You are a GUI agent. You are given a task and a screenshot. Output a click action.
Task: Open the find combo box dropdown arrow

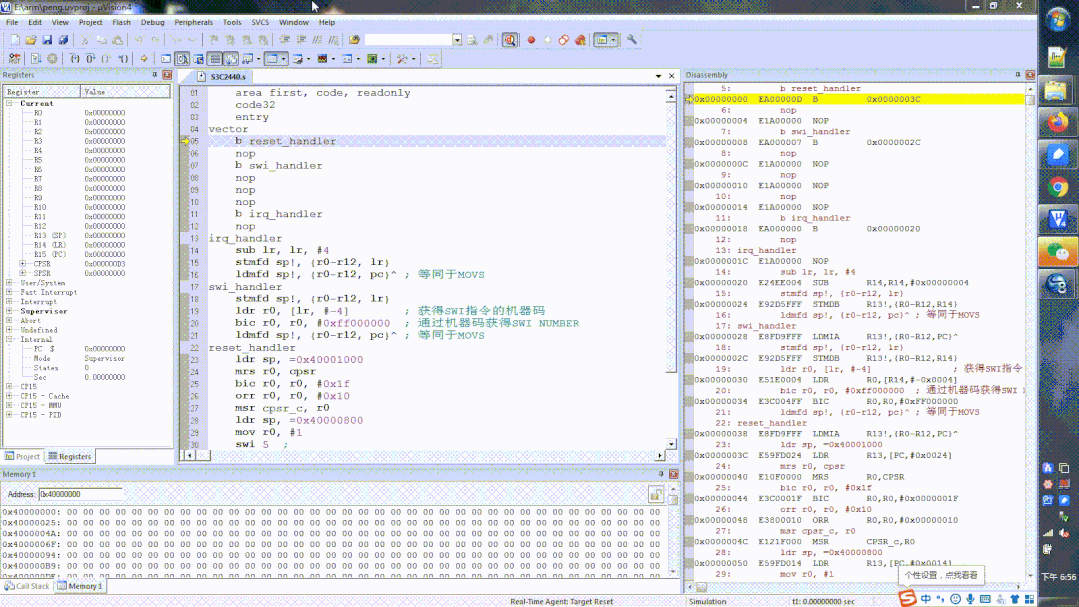[457, 40]
